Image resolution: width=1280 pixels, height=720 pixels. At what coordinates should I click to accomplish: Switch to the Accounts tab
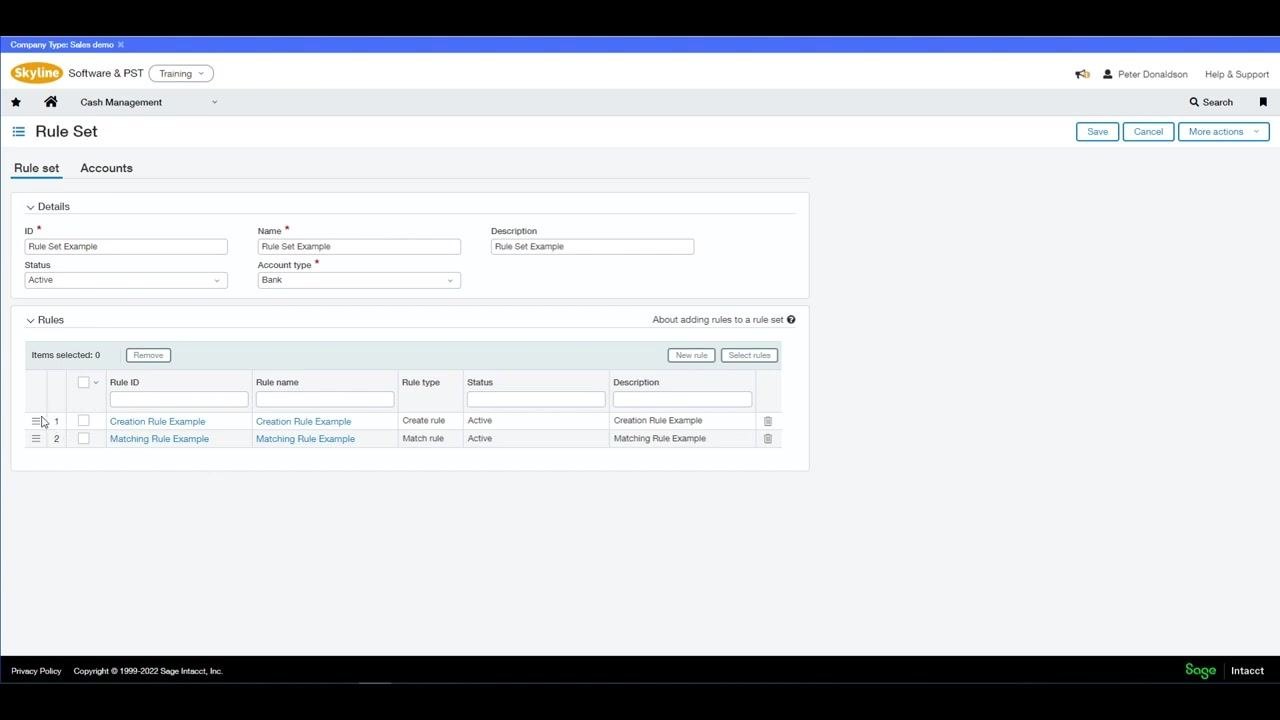click(x=106, y=168)
